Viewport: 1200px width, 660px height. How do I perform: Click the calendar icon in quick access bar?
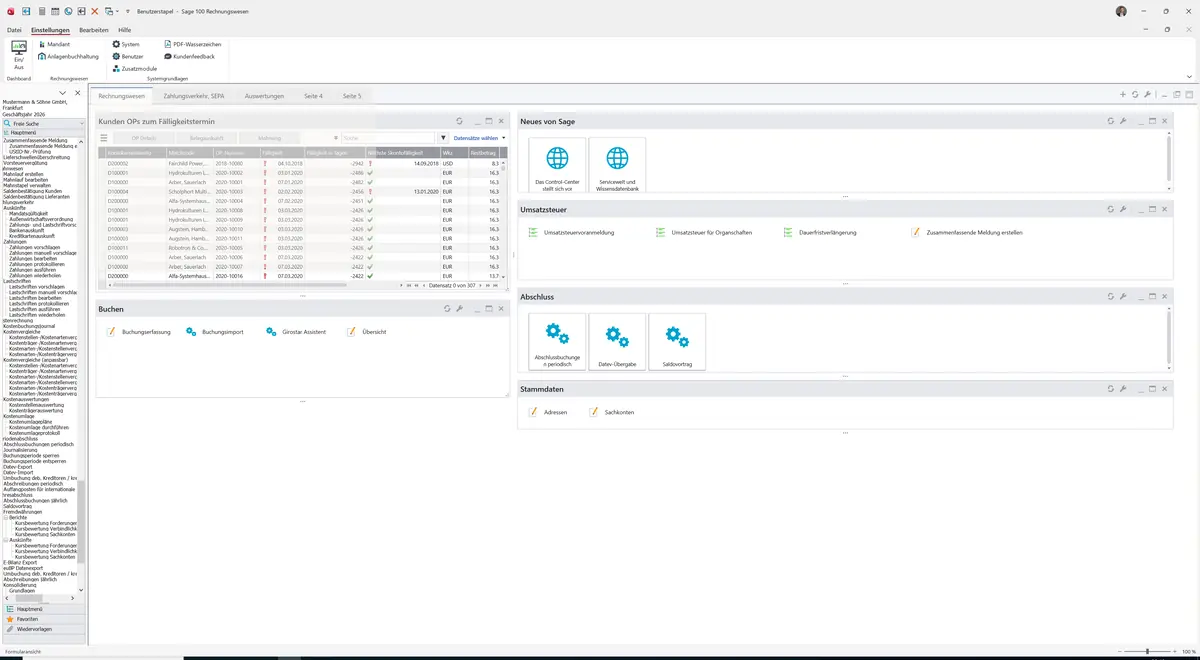pyautogui.click(x=54, y=11)
